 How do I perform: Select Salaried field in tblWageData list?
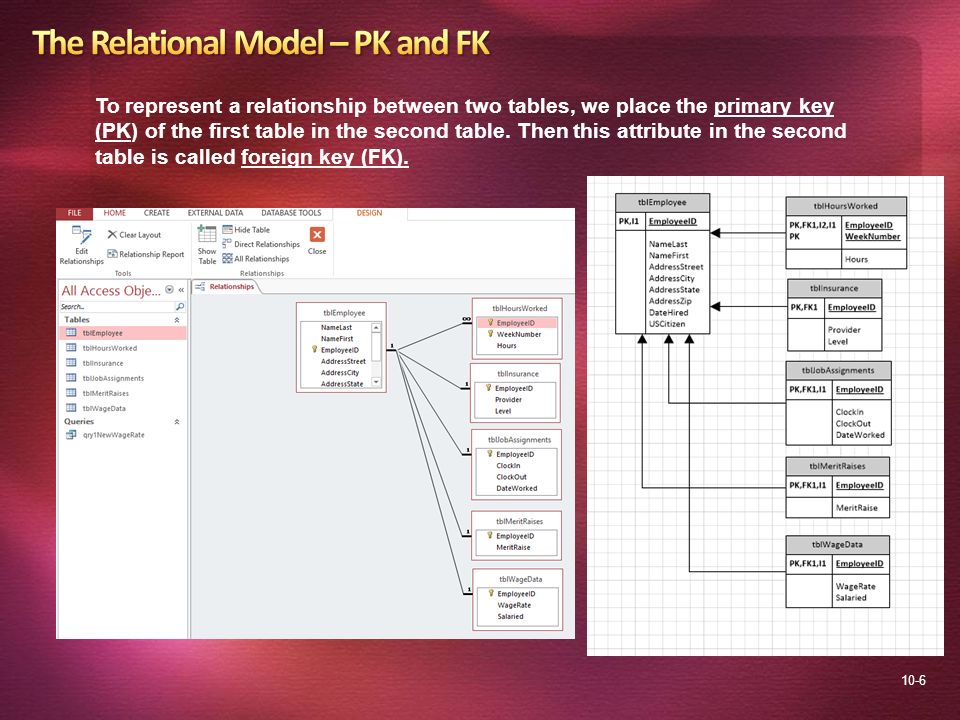pos(510,617)
